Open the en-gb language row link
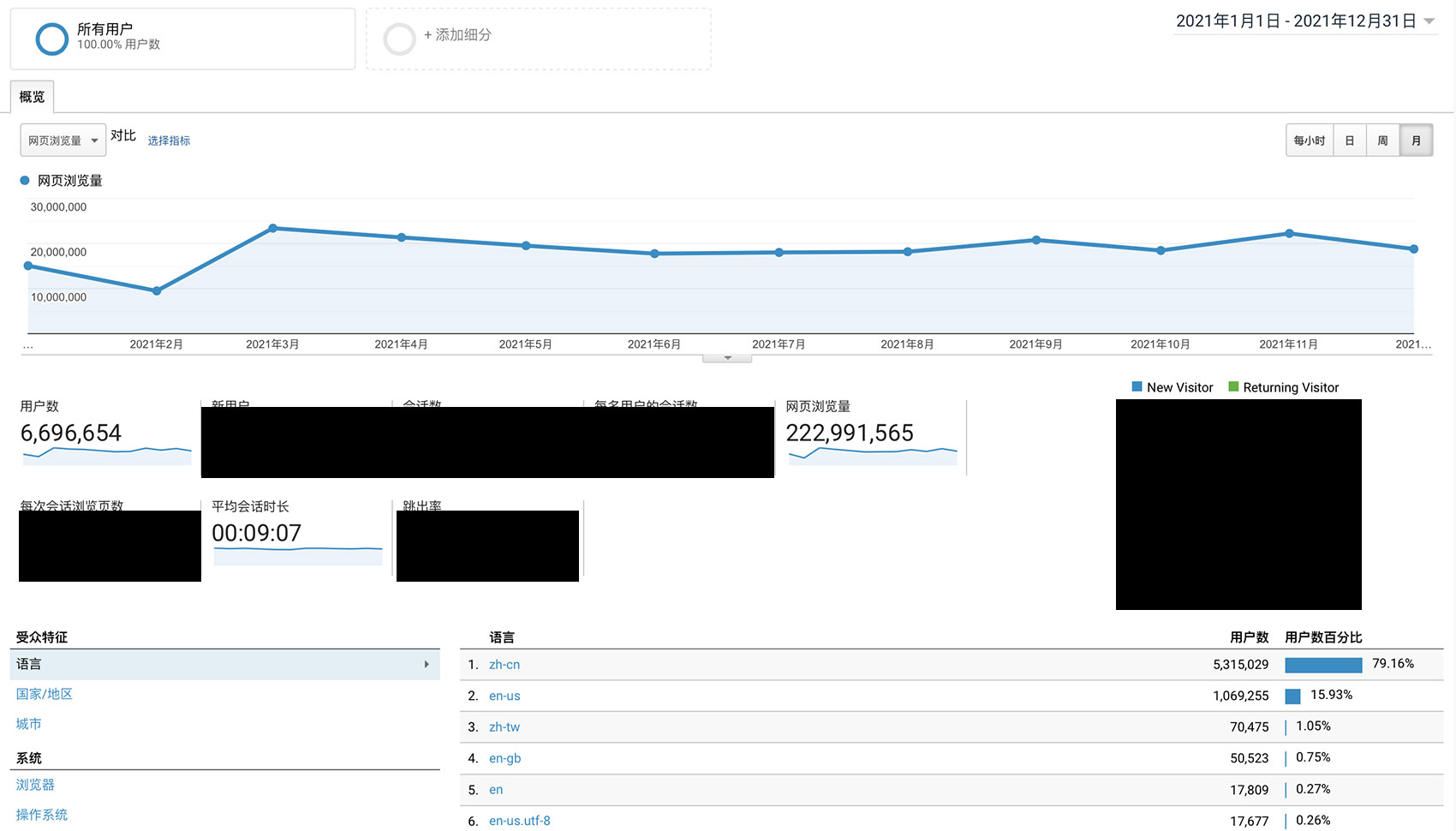 (505, 758)
